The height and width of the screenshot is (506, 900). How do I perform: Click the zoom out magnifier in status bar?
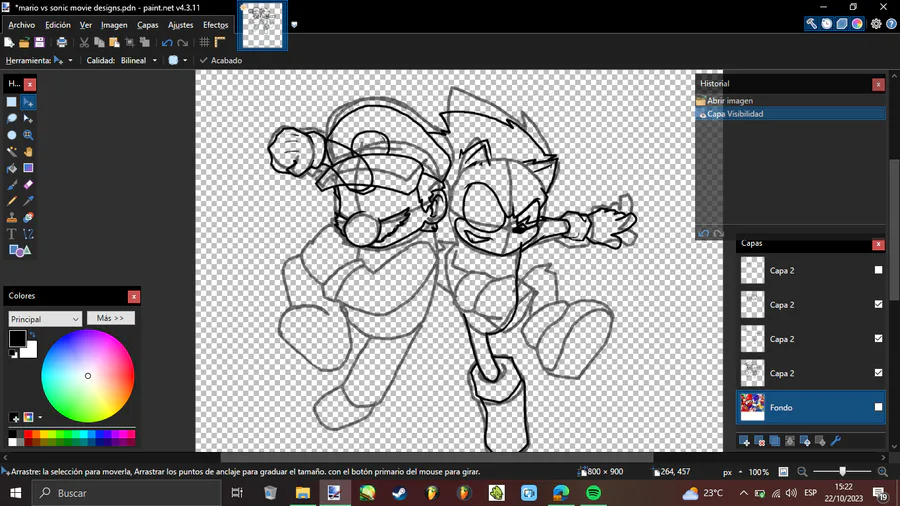click(802, 472)
